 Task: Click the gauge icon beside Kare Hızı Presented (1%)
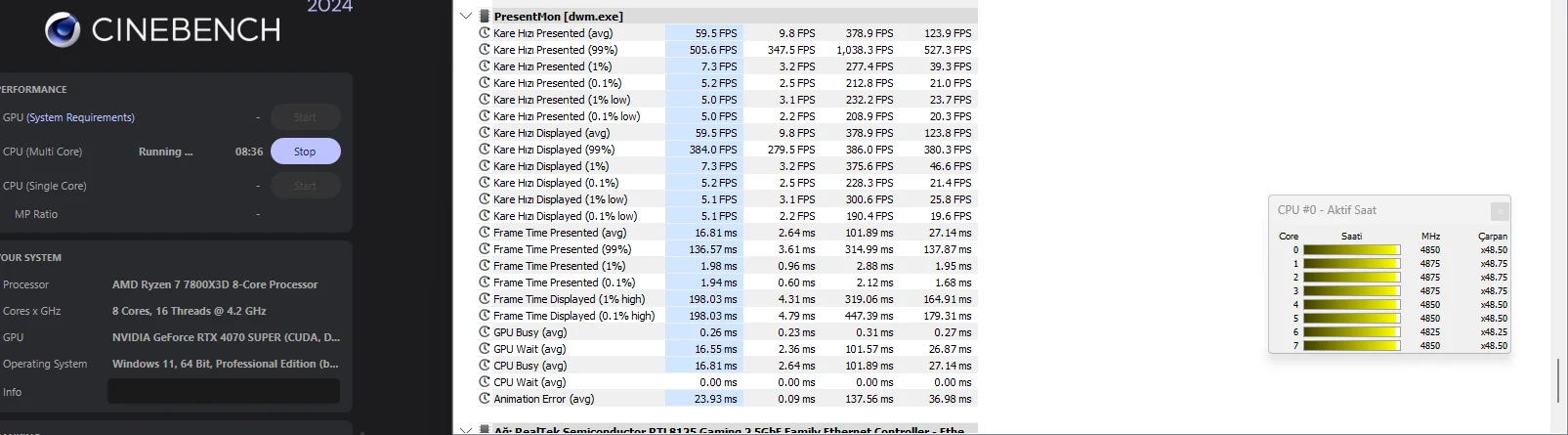pos(485,66)
